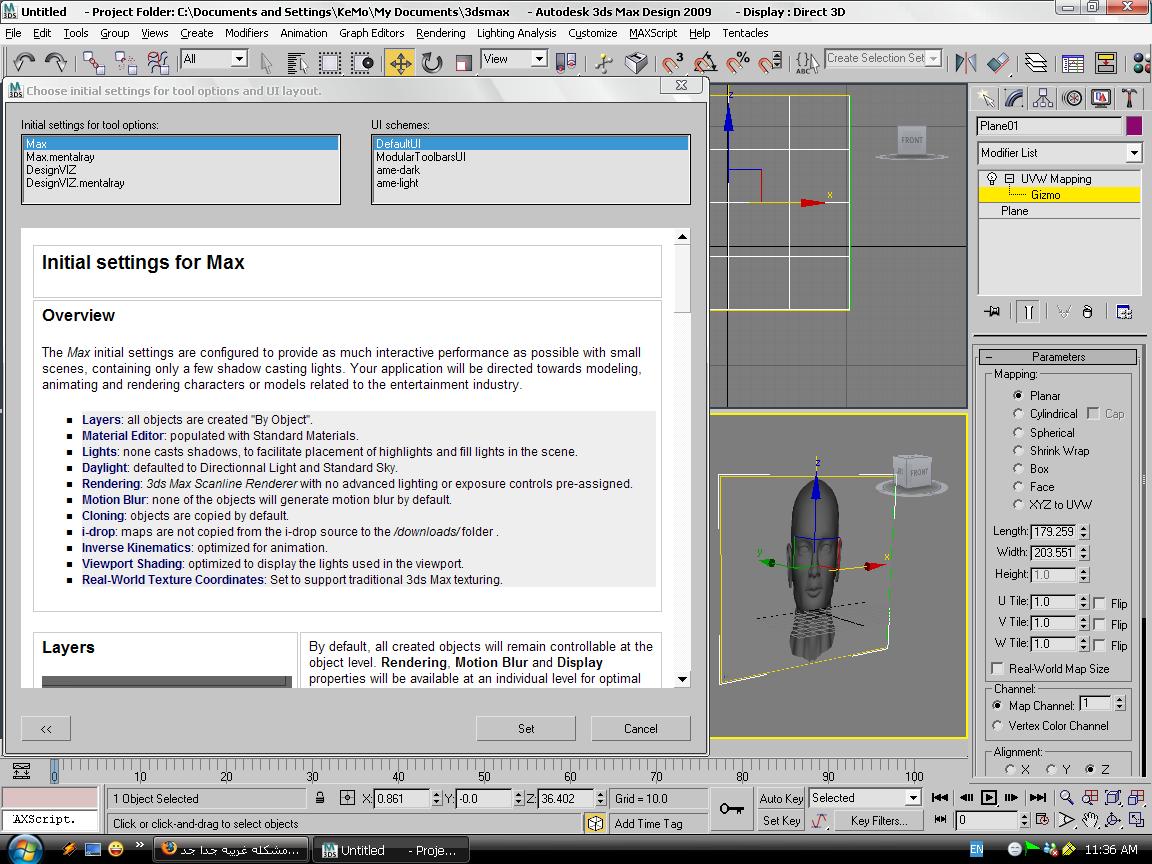Open the File menu
The width and height of the screenshot is (1152, 864).
(13, 33)
